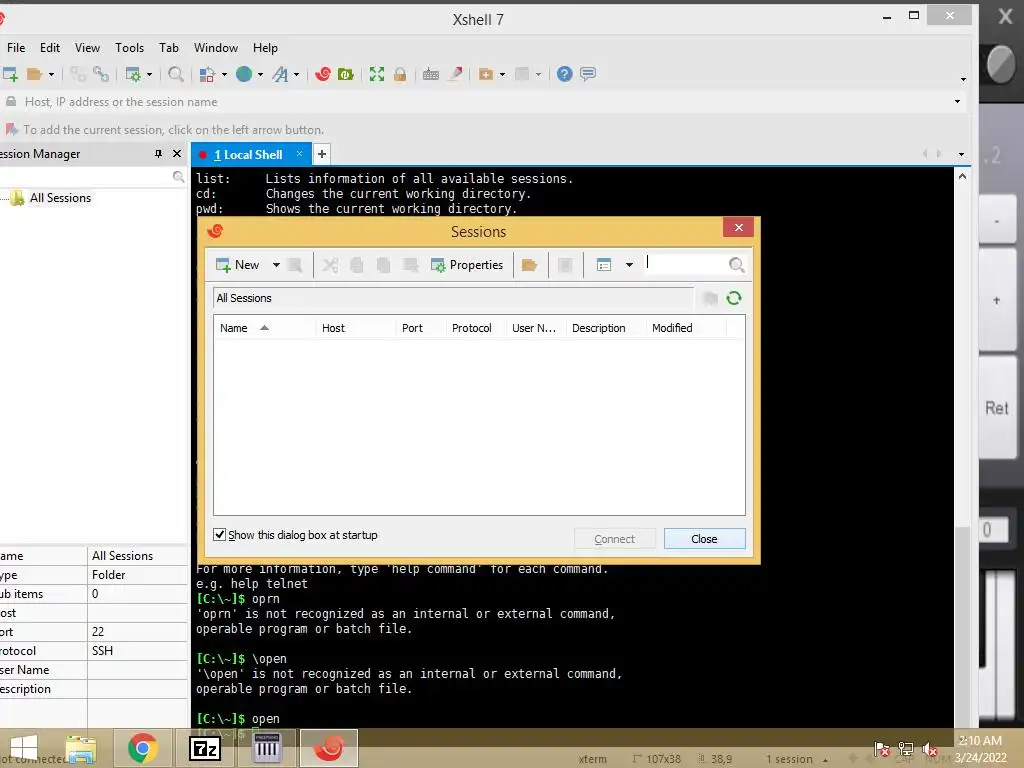The width and height of the screenshot is (1024, 768).
Task: Click the padlock Lock screen toolbar icon
Action: (x=400, y=74)
